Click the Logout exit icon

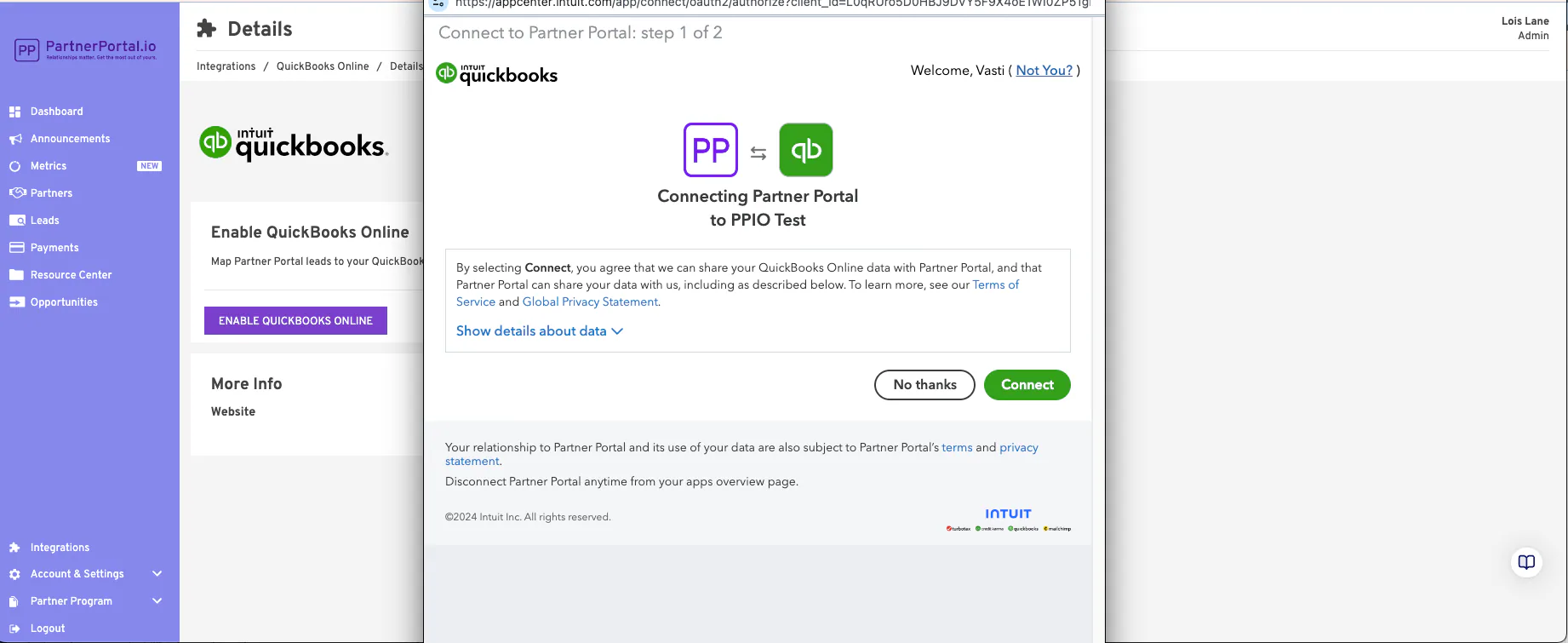click(14, 629)
